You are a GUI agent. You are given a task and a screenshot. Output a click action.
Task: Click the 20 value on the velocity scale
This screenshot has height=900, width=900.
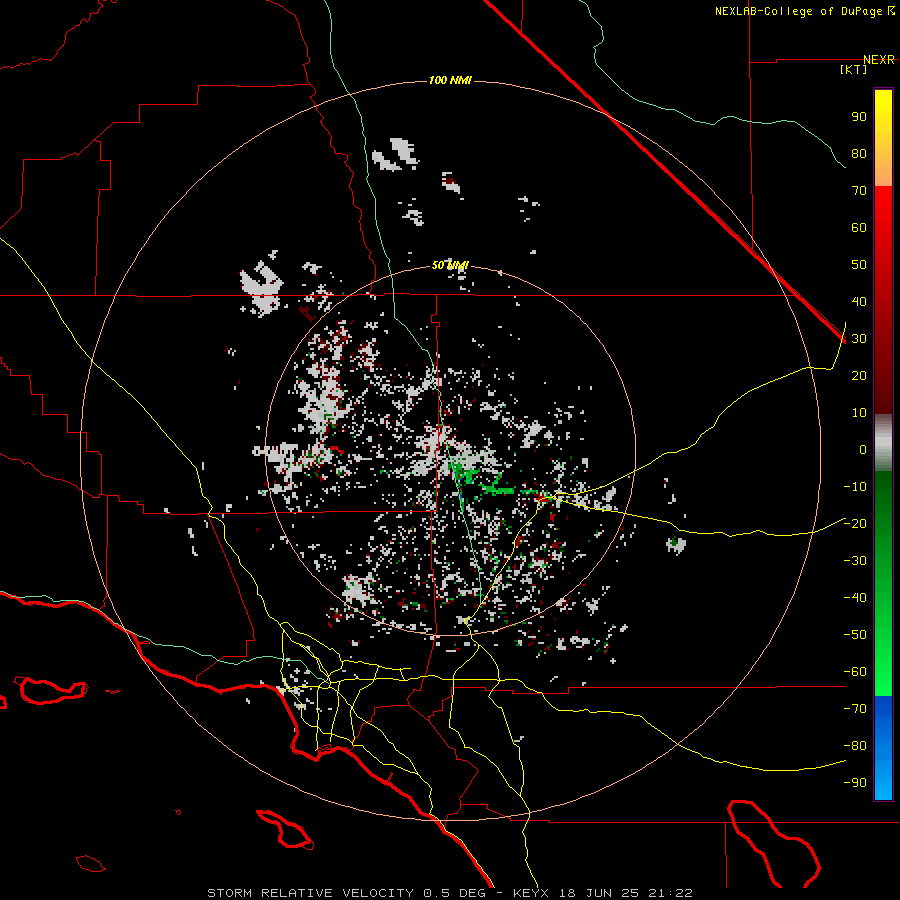tap(859, 376)
